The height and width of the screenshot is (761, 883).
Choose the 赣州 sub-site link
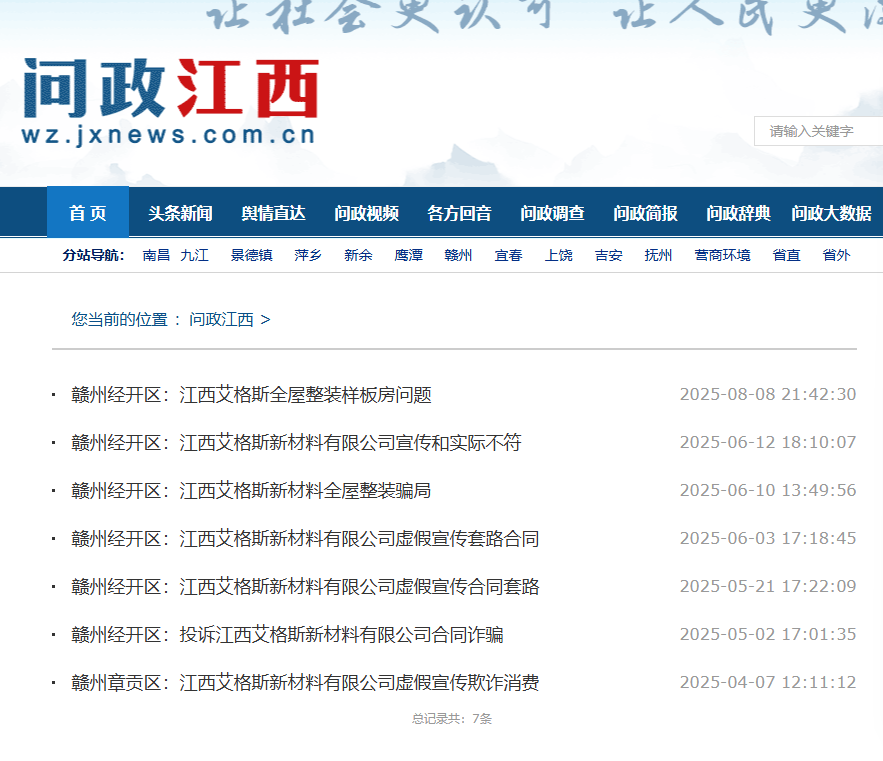pos(458,255)
